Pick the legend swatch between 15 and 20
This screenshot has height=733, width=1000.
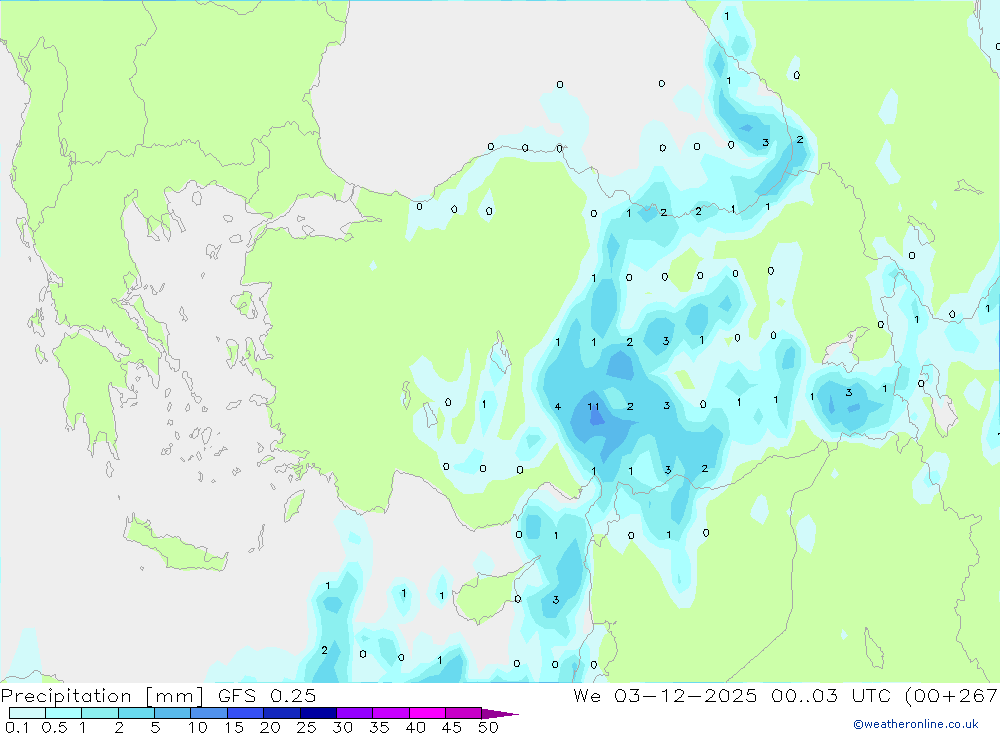(x=246, y=713)
